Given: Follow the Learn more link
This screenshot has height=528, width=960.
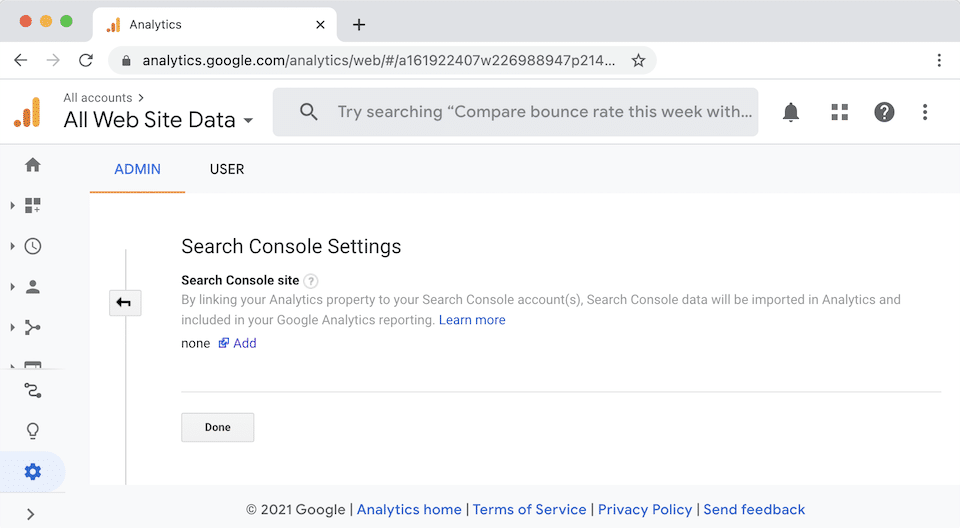Looking at the screenshot, I should (x=472, y=320).
